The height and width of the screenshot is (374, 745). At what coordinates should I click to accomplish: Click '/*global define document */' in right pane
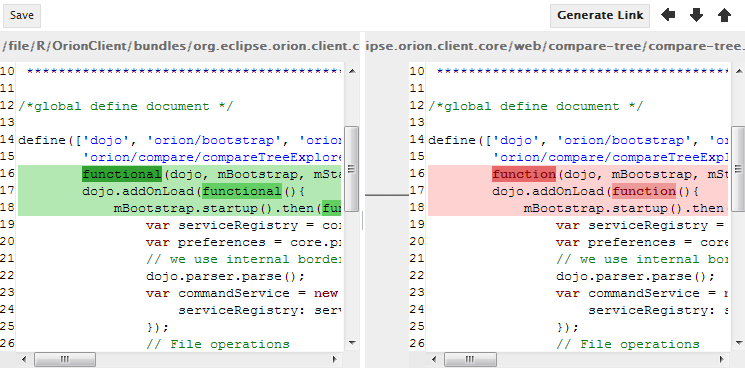[536, 106]
